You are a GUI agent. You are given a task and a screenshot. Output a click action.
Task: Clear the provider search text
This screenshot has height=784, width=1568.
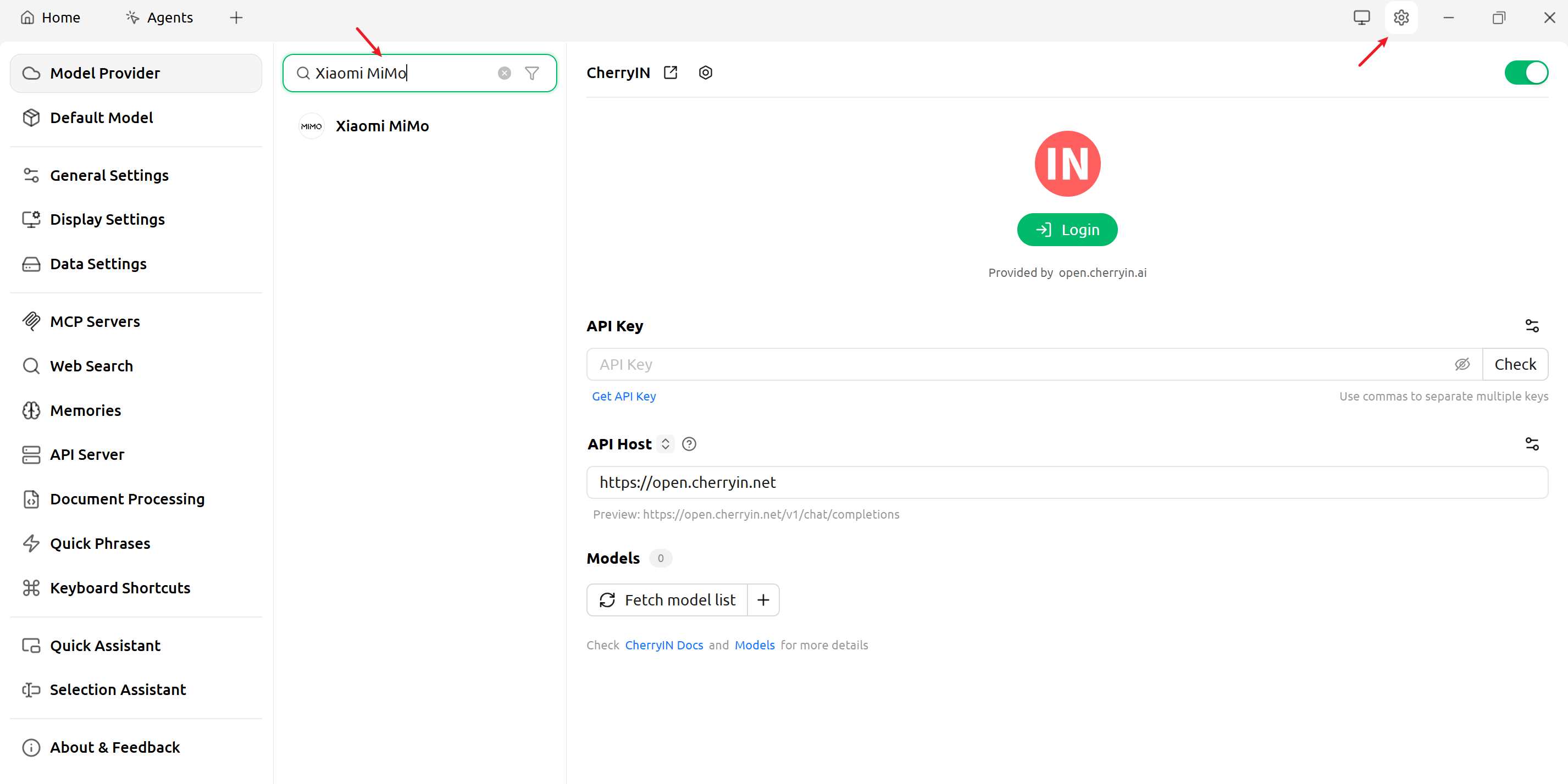pos(505,73)
